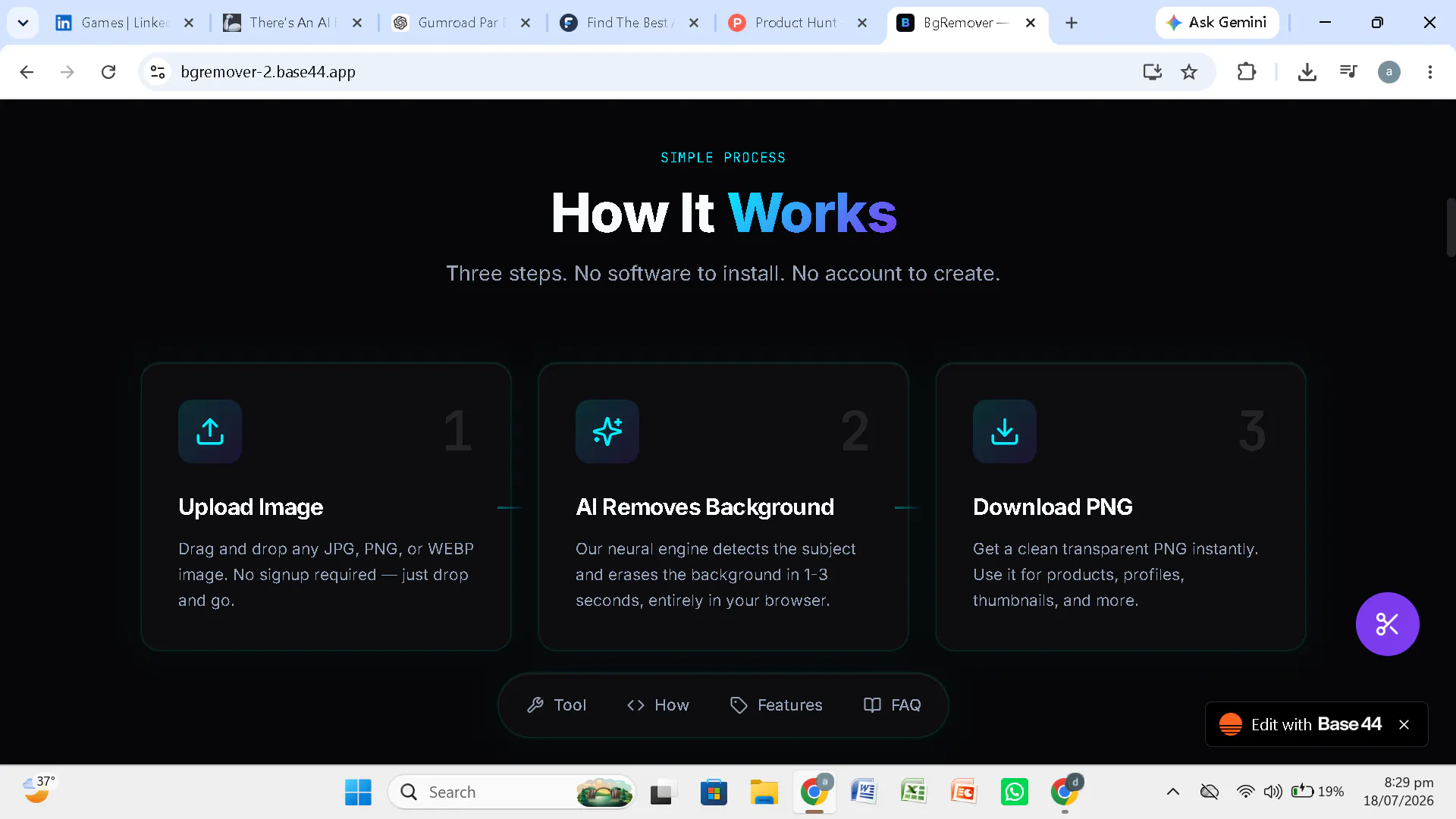Click the Ask Gemini button
Viewport: 1456px width, 819px height.
coord(1217,23)
